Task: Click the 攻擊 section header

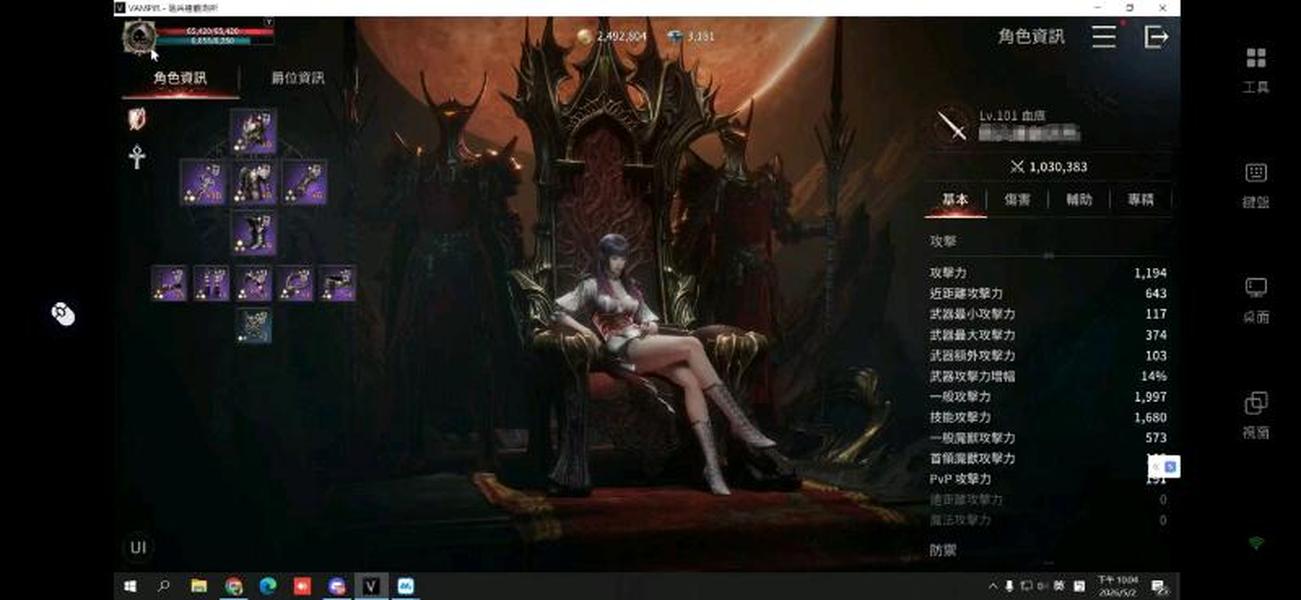Action: (x=943, y=241)
